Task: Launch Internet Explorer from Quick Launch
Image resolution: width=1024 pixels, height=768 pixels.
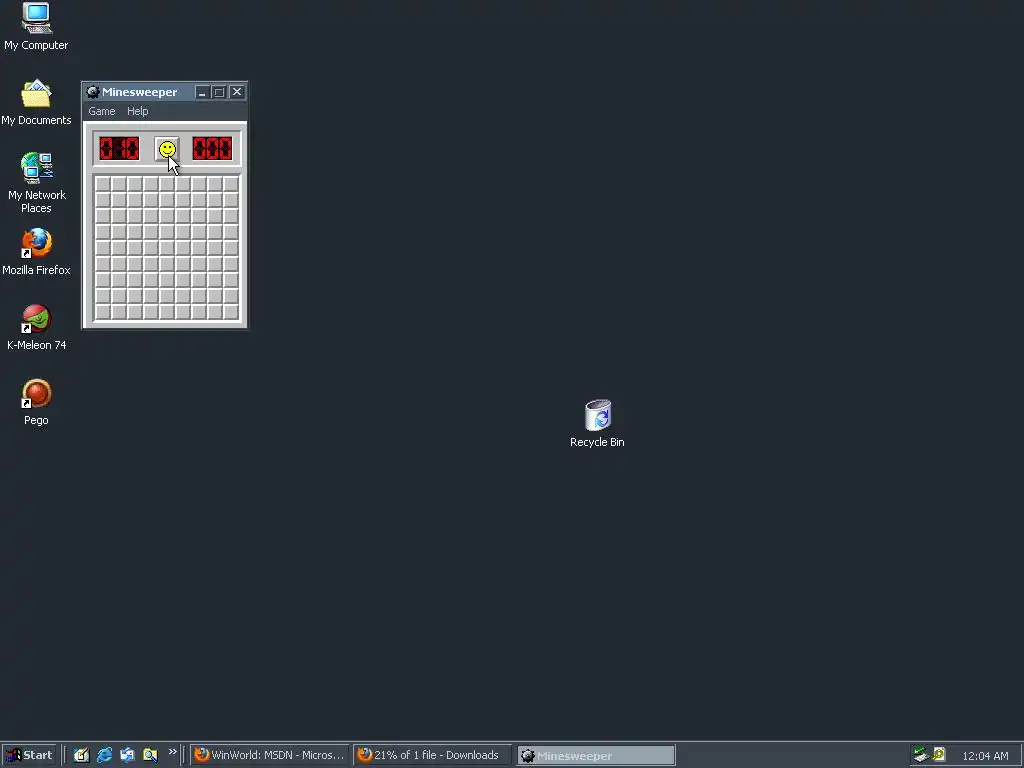Action: click(104, 755)
